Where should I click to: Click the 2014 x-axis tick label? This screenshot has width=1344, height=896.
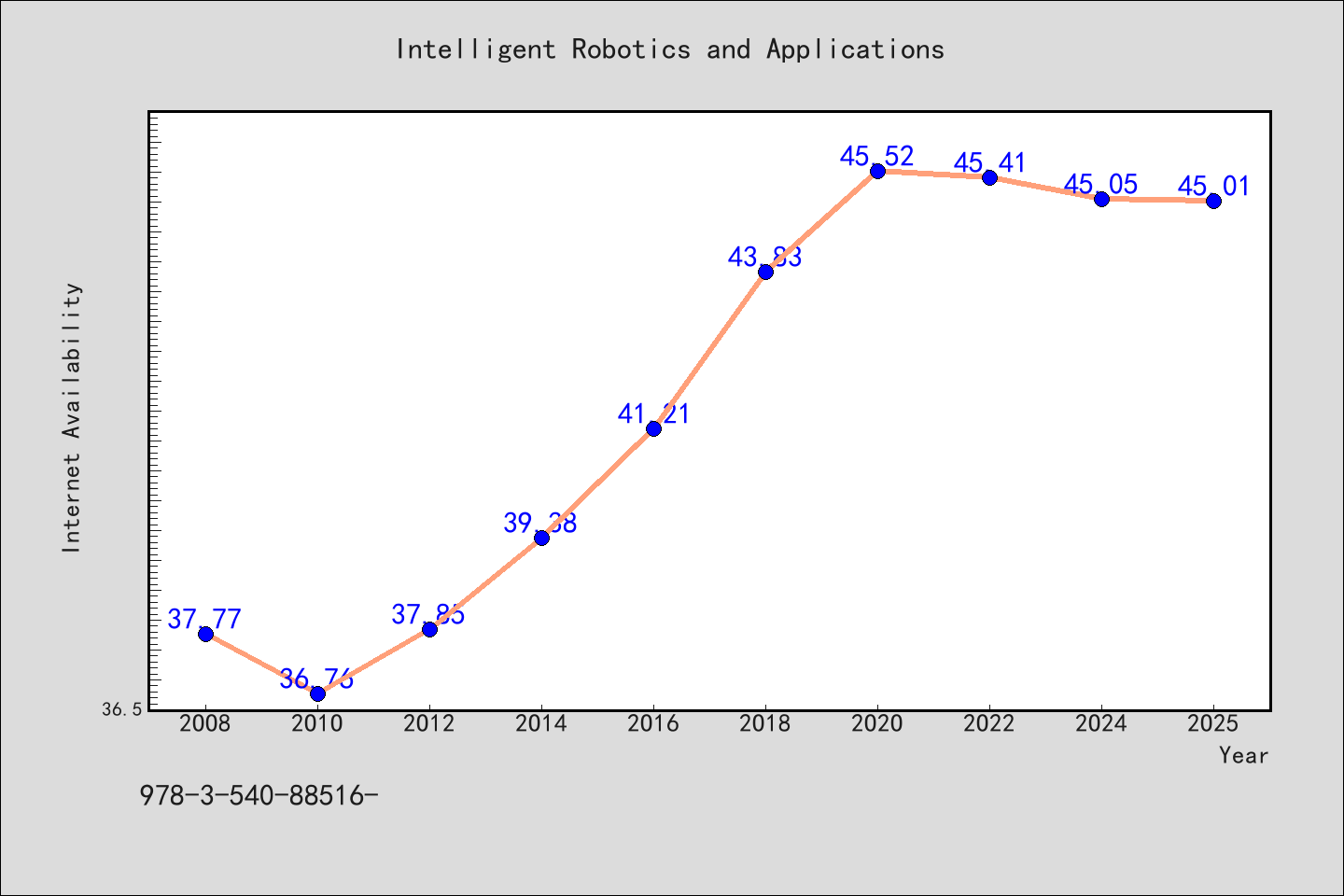click(x=541, y=724)
